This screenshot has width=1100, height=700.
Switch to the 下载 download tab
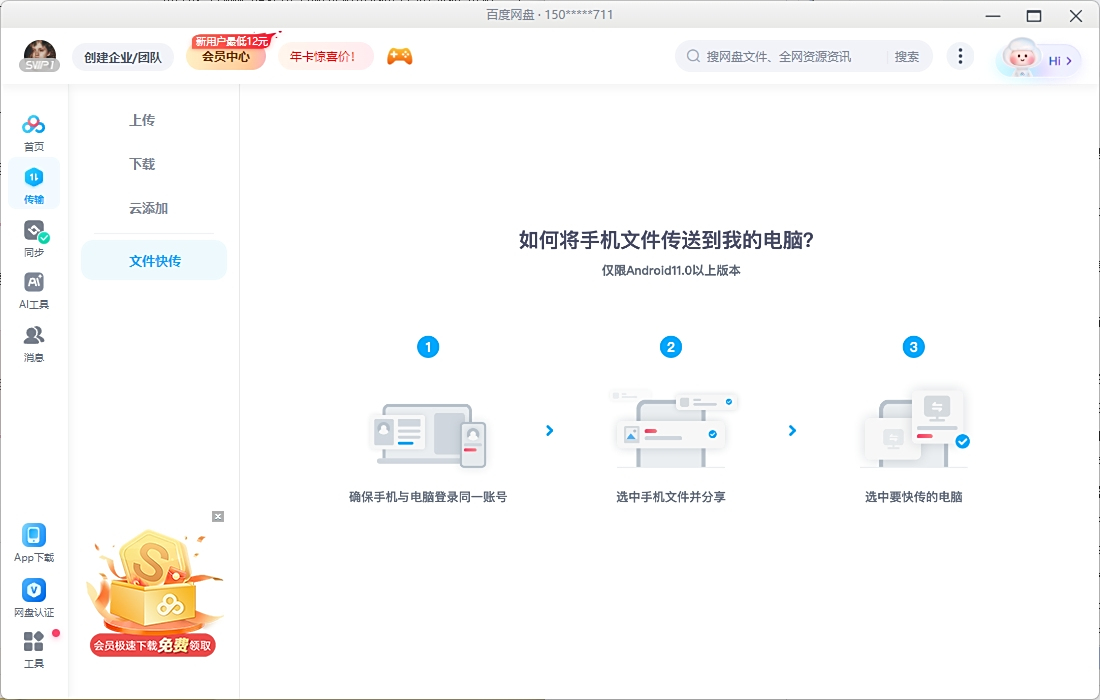(141, 163)
